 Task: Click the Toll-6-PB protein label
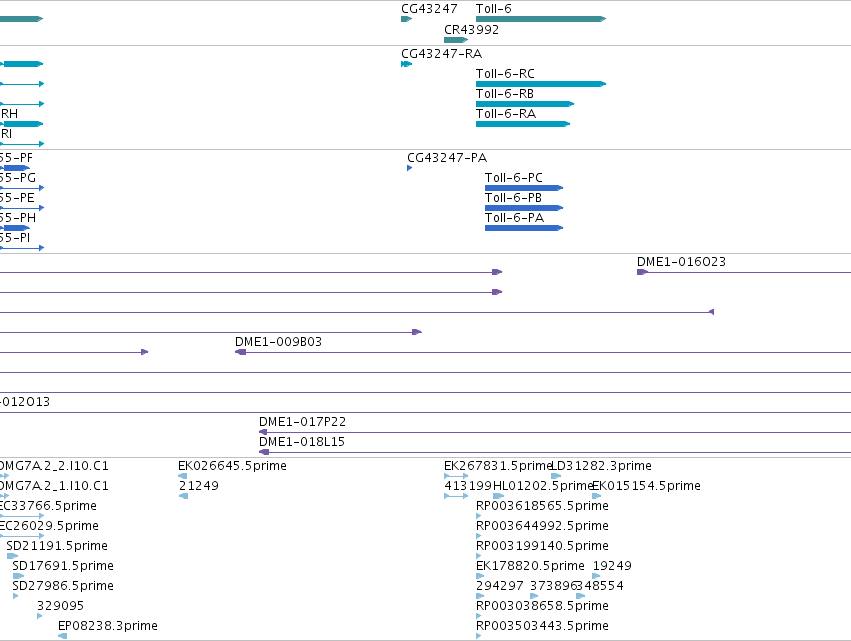(513, 198)
